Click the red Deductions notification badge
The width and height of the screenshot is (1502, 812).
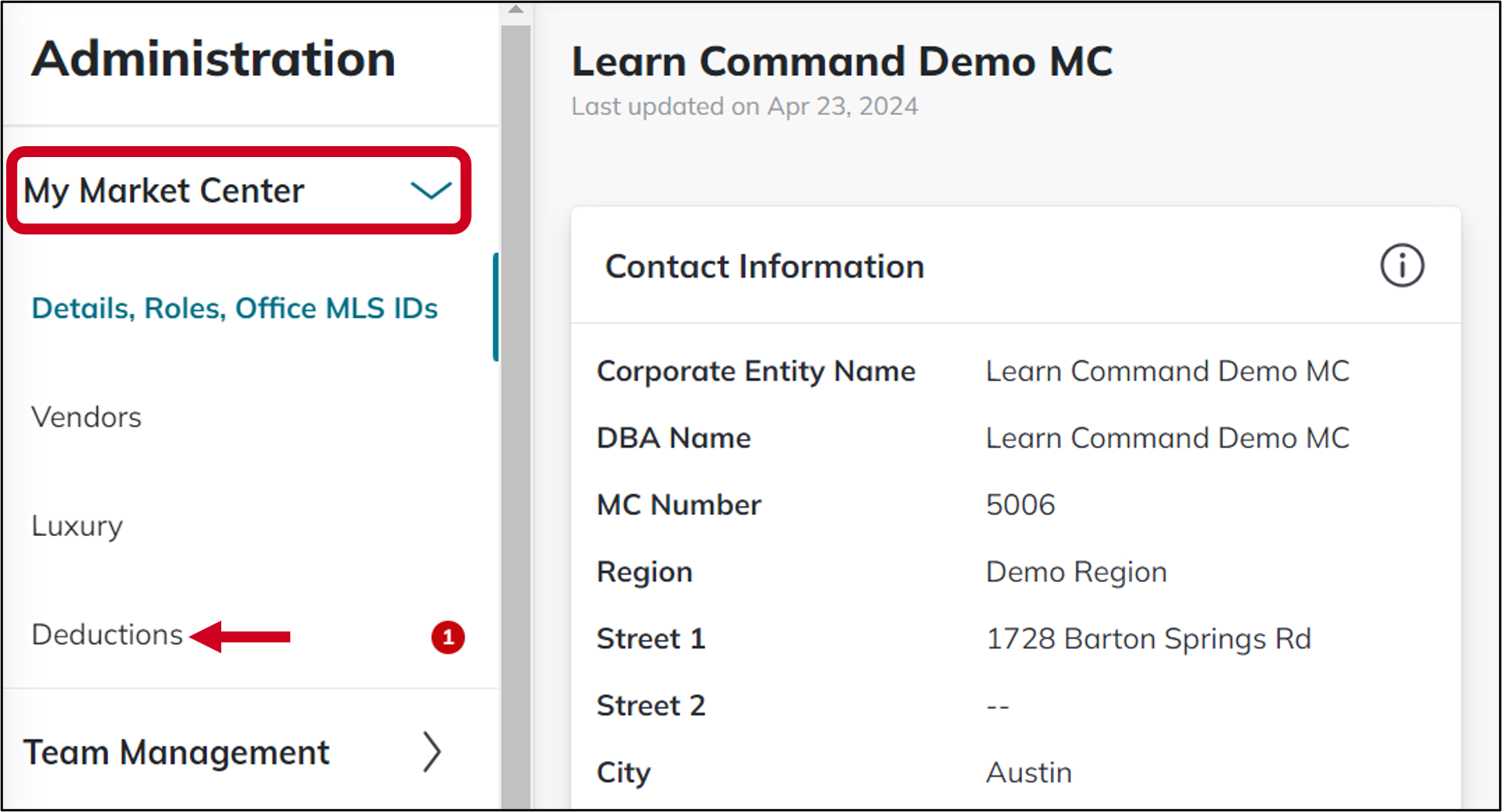click(x=448, y=637)
